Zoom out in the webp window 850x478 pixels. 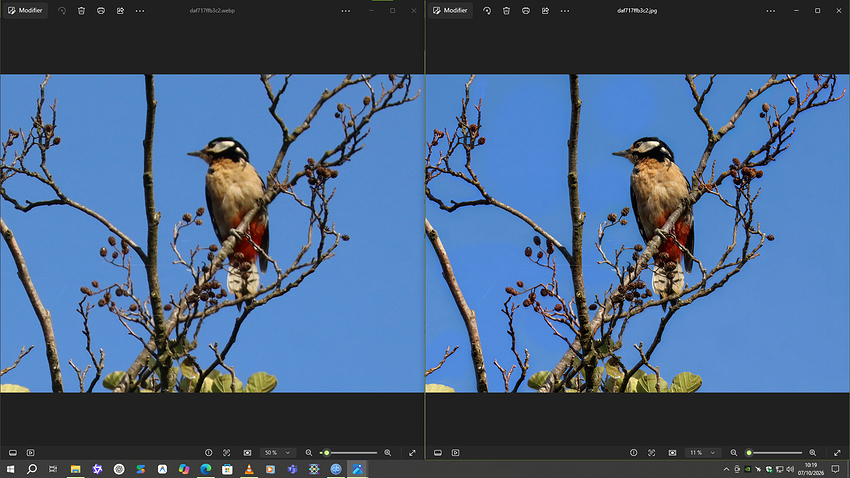pyautogui.click(x=308, y=453)
